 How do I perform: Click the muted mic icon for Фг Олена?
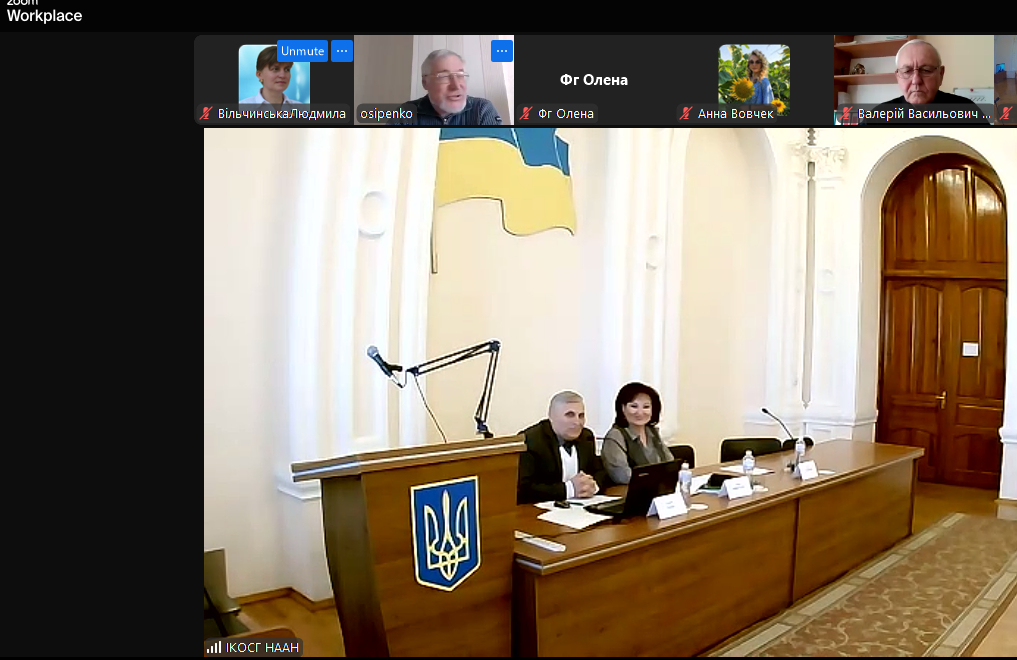point(526,114)
